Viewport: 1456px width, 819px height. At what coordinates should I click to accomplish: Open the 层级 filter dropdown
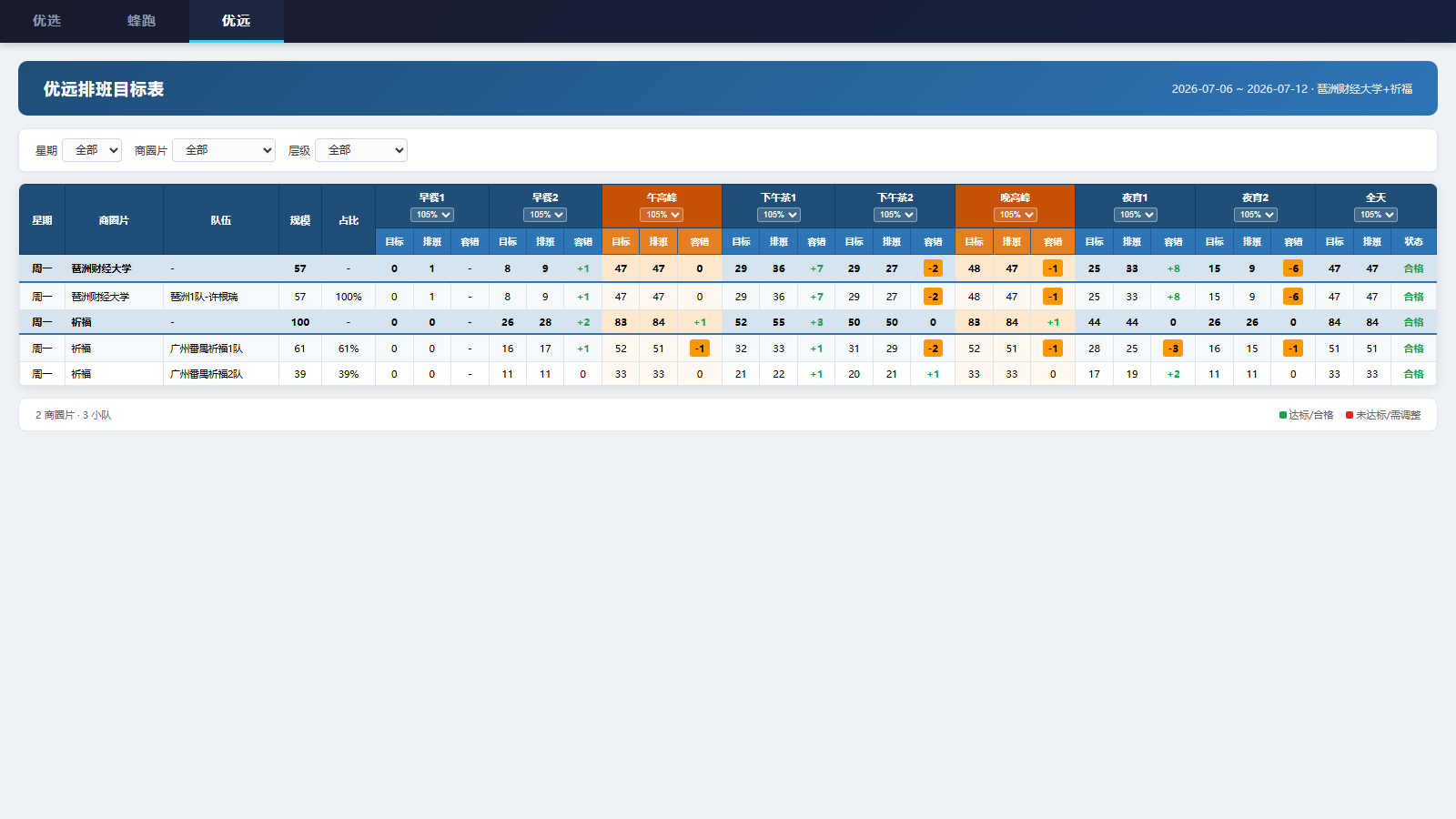pos(361,150)
